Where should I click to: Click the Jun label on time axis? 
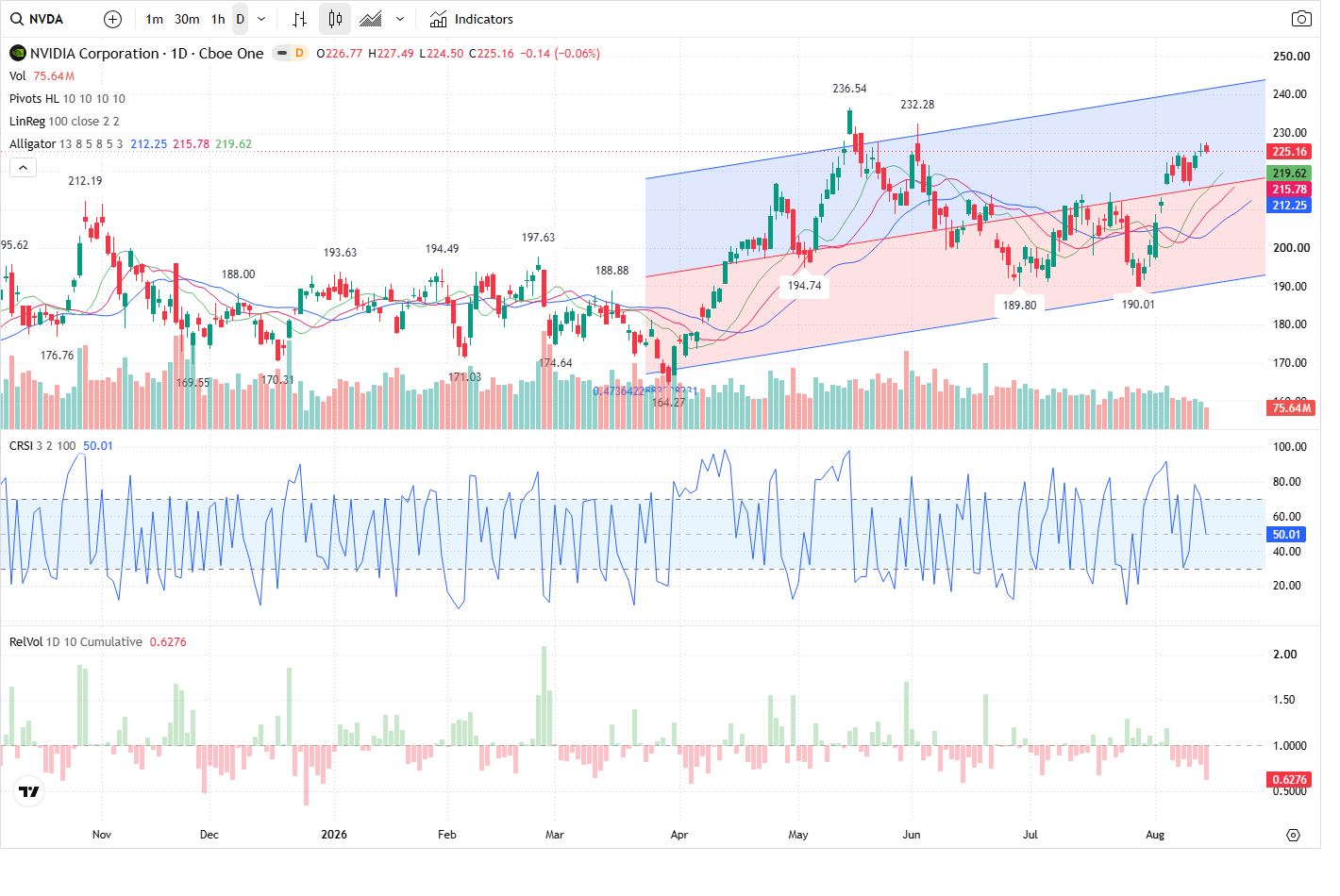(x=912, y=835)
